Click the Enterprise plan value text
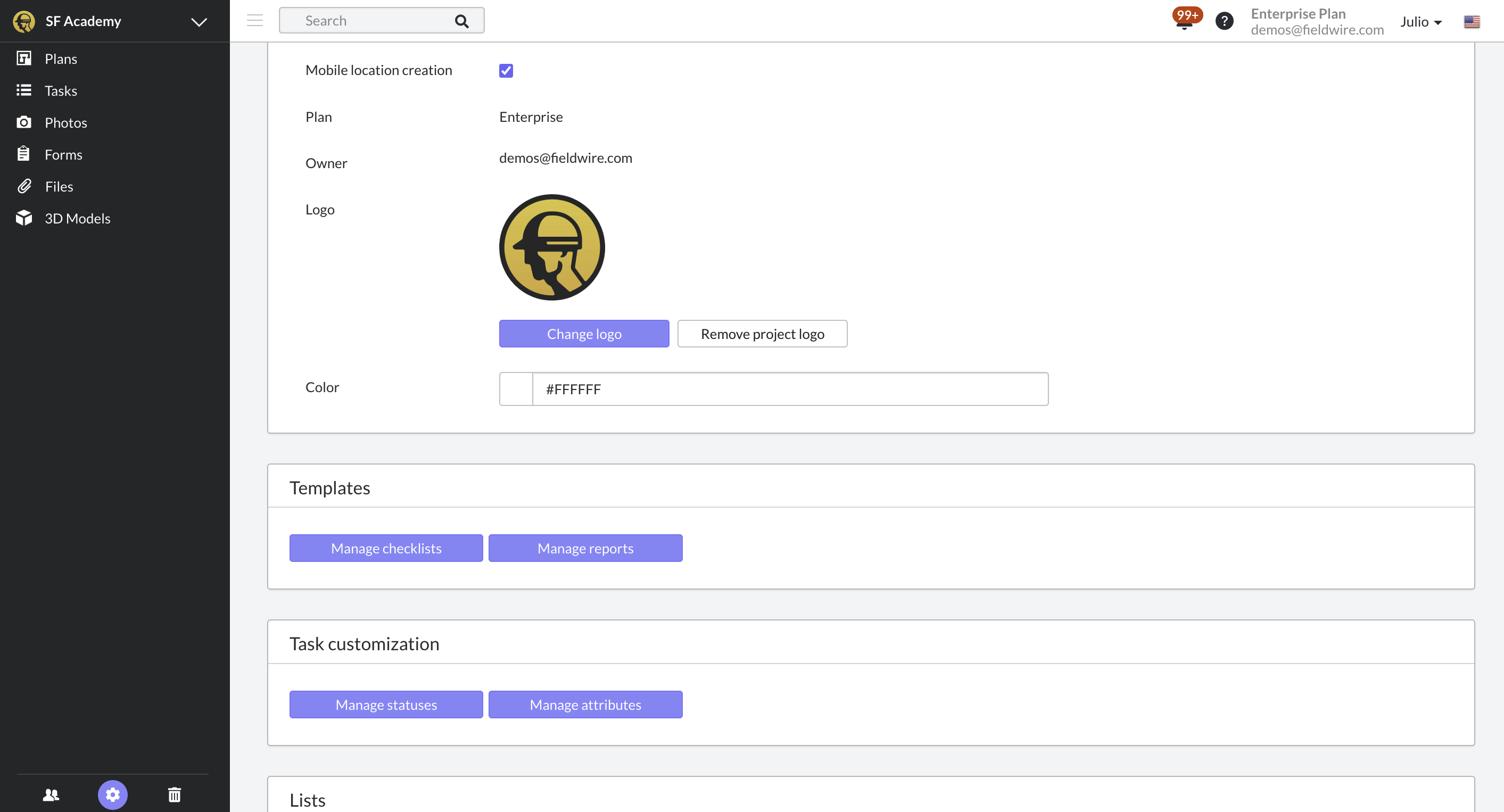The image size is (1504, 812). 531,117
